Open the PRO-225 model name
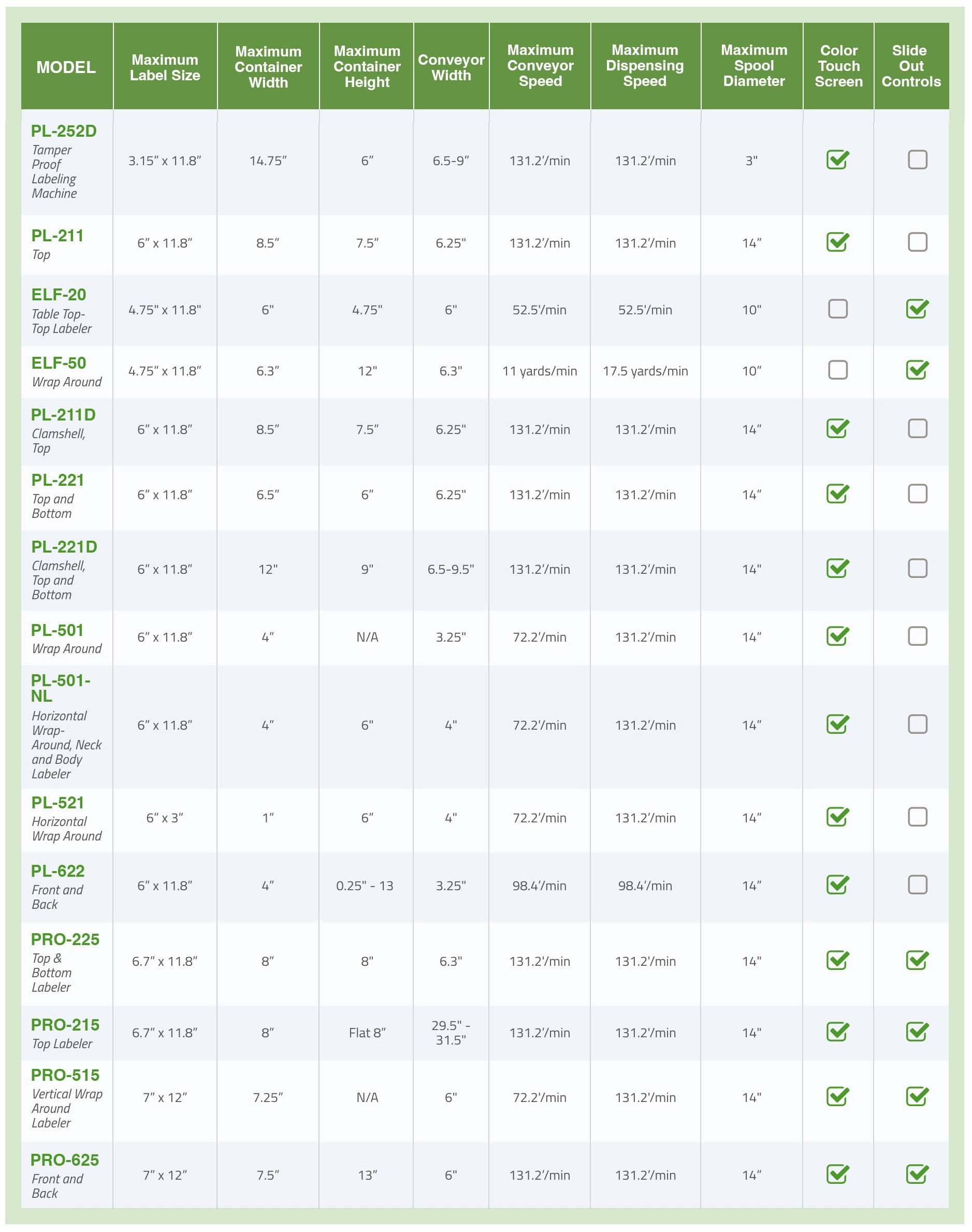 65,939
